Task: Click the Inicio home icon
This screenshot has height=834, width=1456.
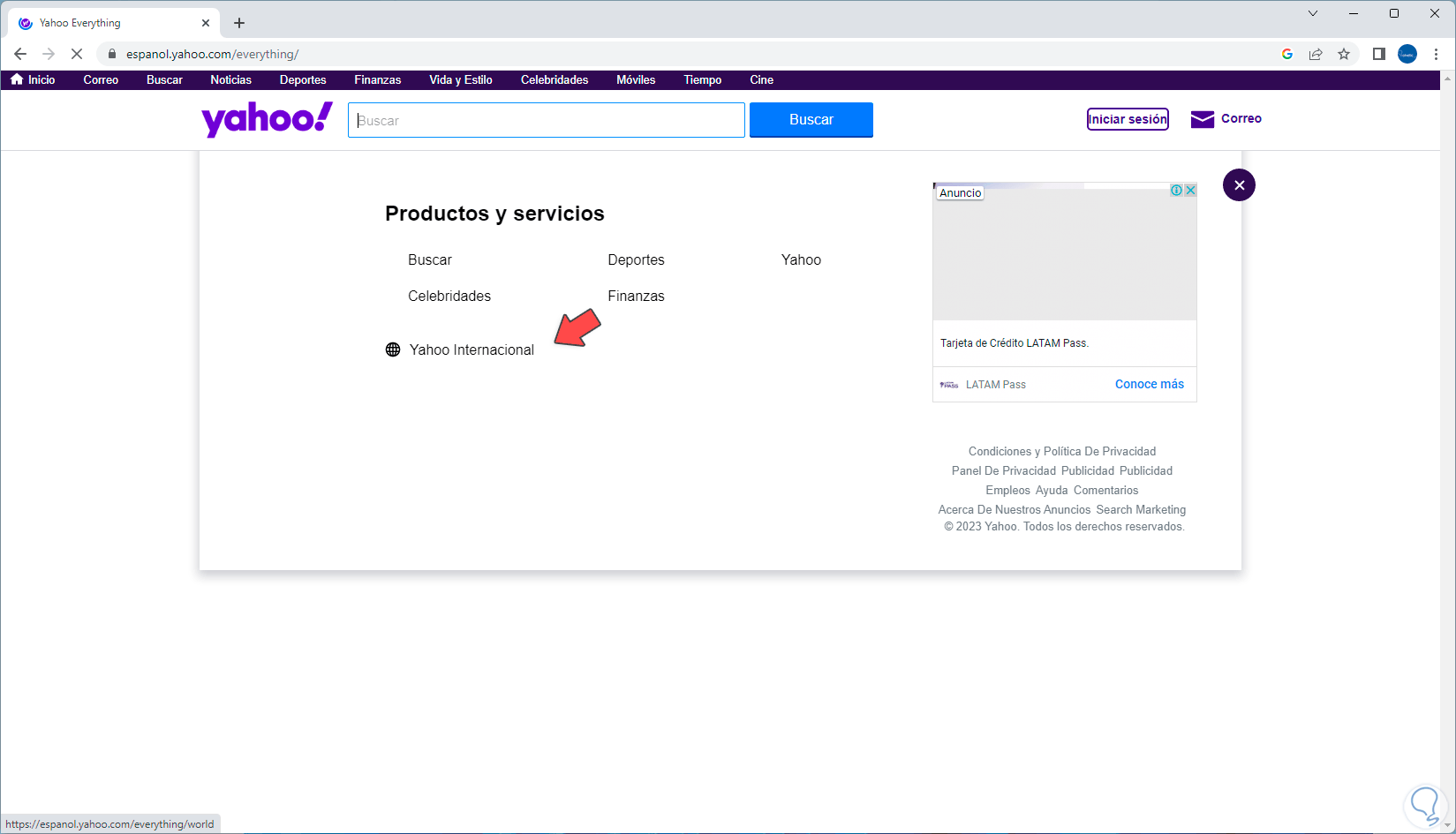Action: tap(17, 79)
